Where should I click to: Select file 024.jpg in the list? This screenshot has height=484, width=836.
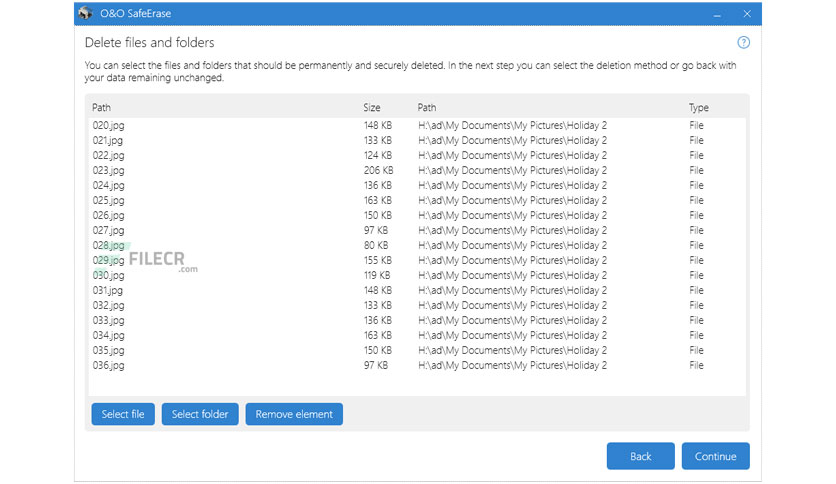click(x=108, y=185)
